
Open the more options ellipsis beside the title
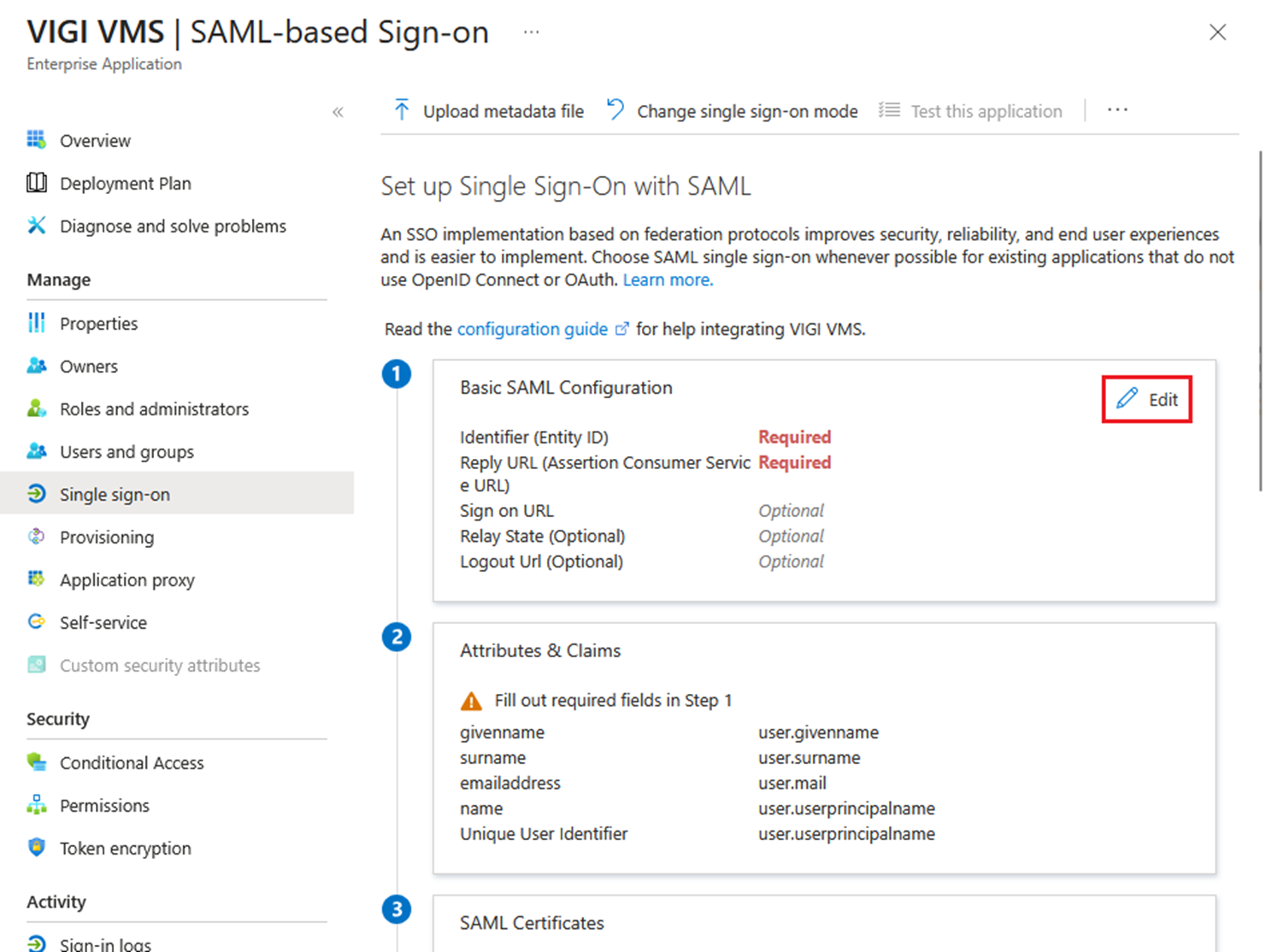coord(531,32)
